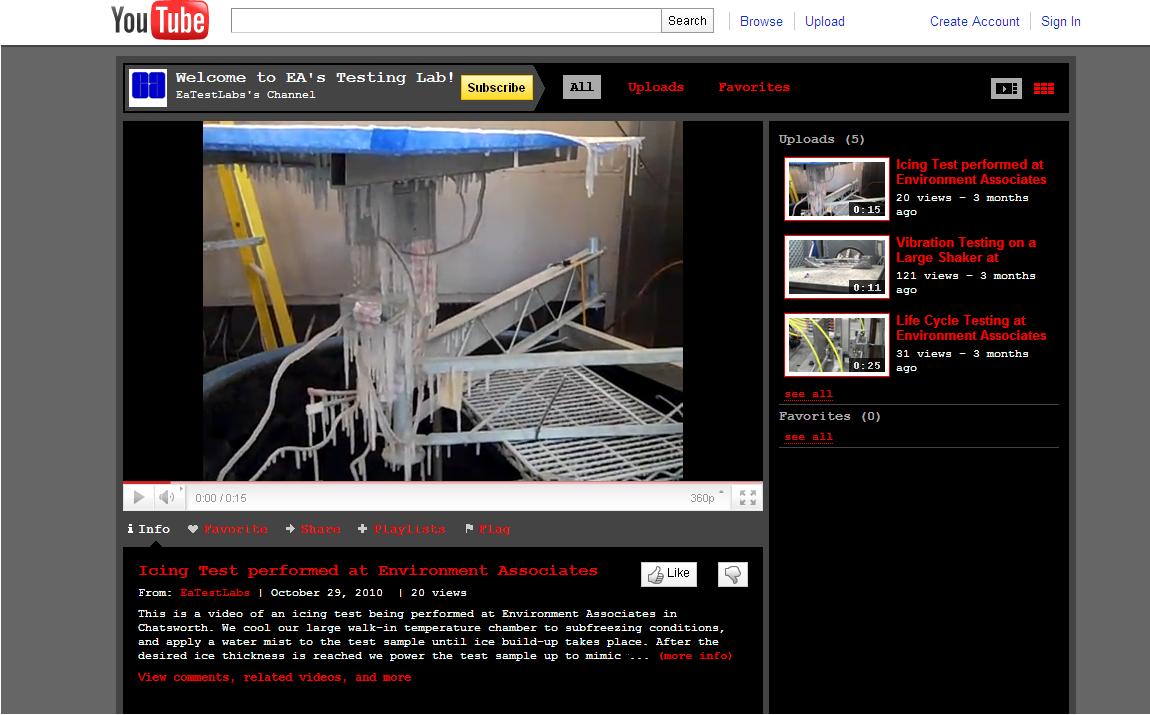
Task: Click the EaTestLabs channel avatar icon
Action: 148,88
